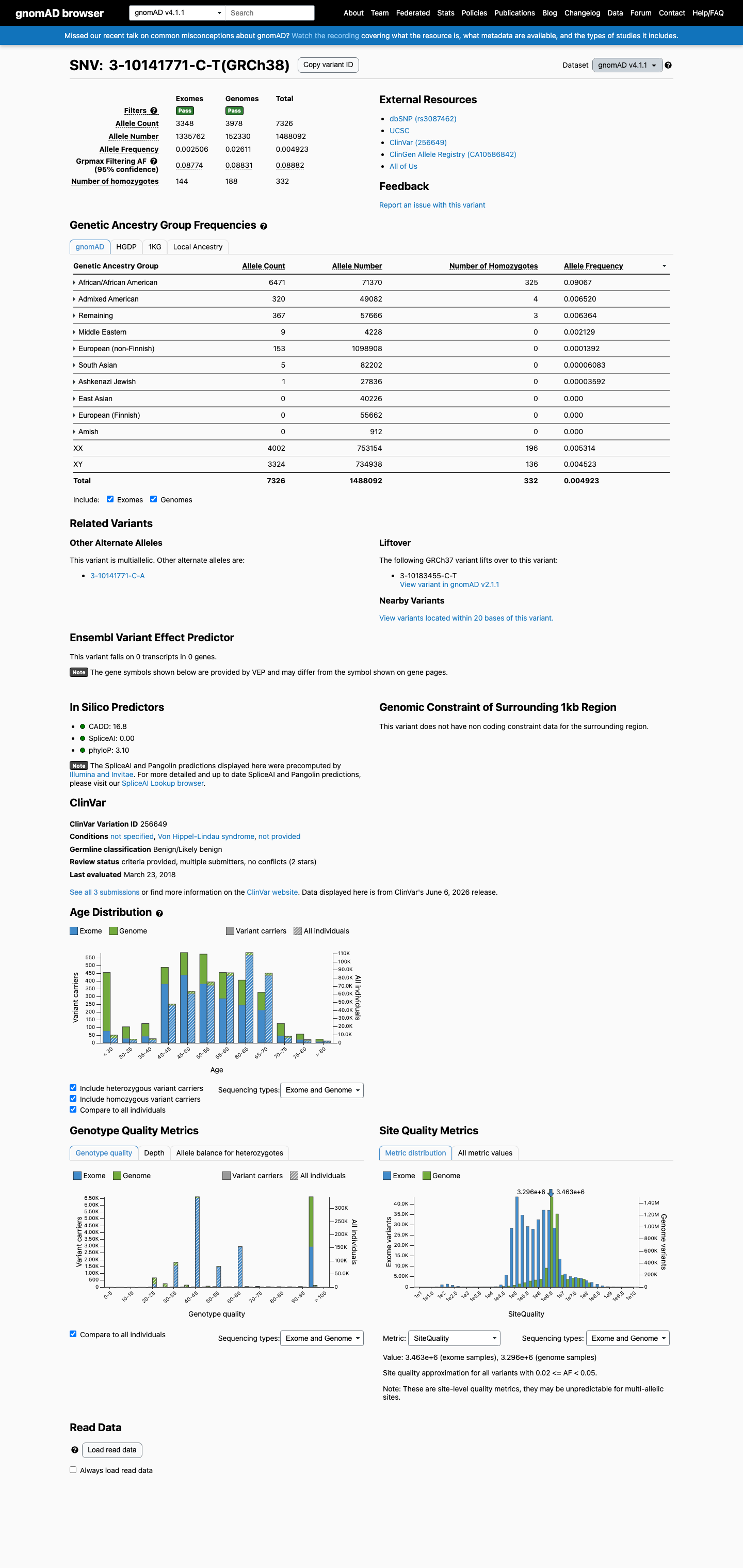Copy the variant ID
This screenshot has height=1568, width=743.
coord(328,65)
